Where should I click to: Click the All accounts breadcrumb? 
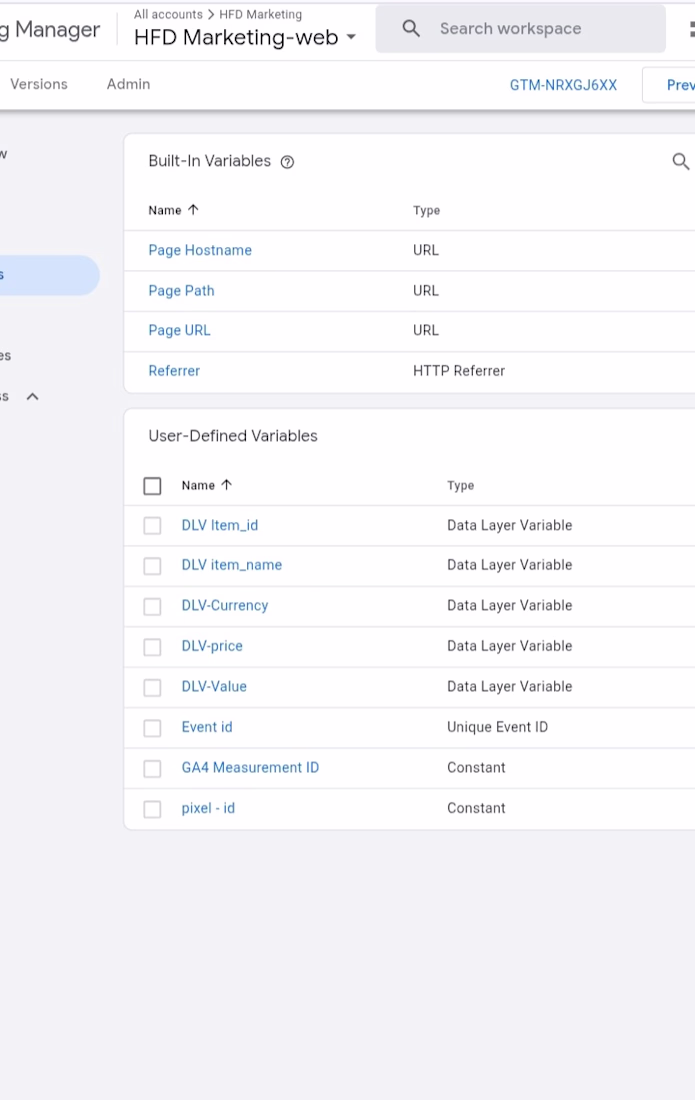168,14
